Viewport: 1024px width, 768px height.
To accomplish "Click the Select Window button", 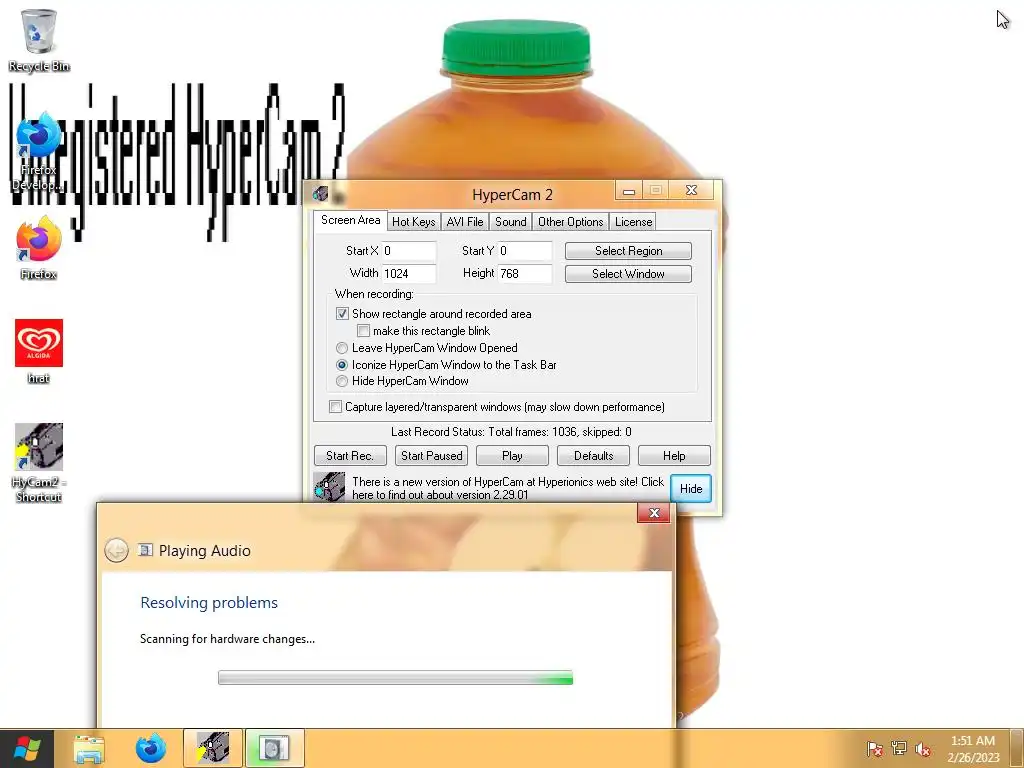I will pyautogui.click(x=628, y=274).
